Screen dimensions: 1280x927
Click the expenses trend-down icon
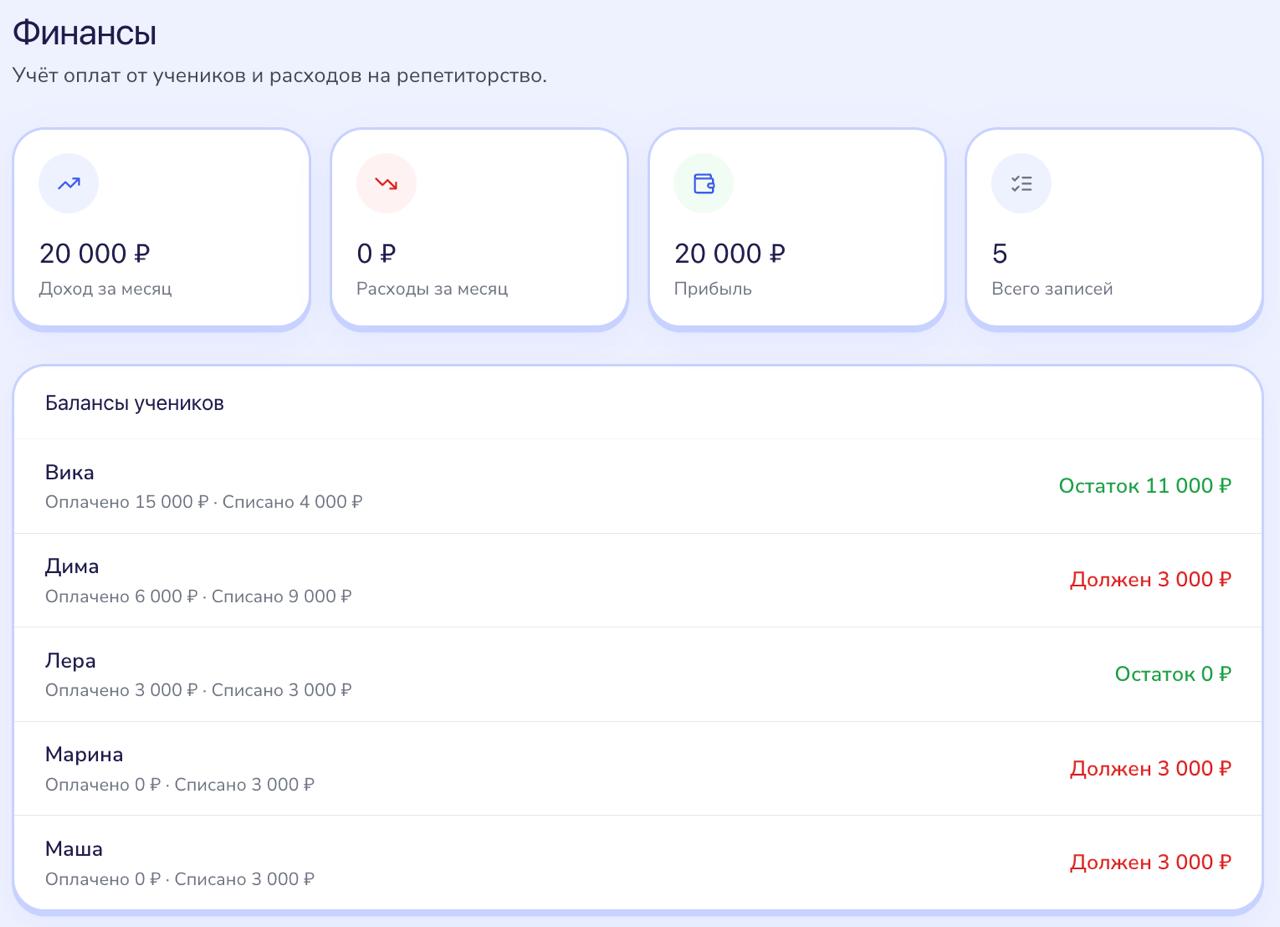386,183
